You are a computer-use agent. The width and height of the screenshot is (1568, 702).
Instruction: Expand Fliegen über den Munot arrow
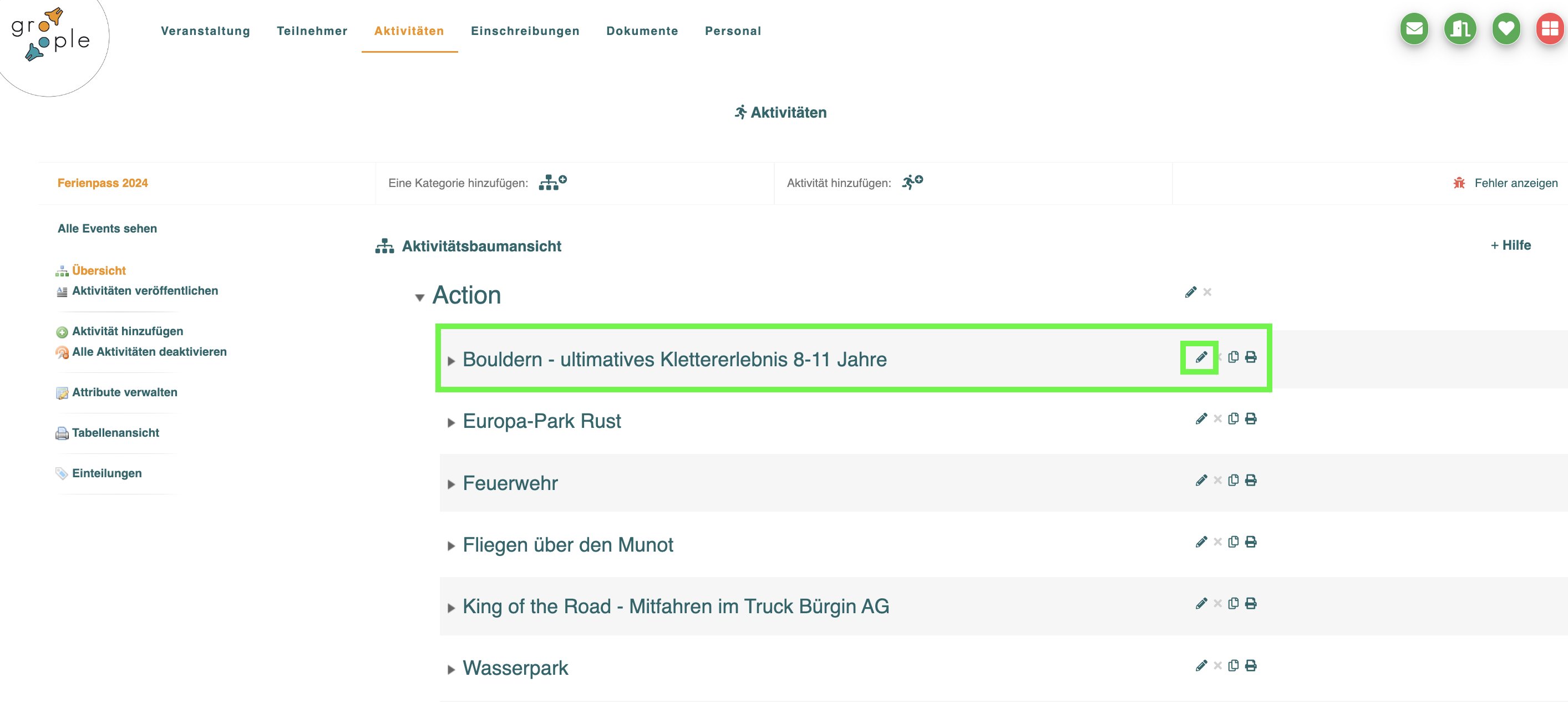tap(451, 546)
